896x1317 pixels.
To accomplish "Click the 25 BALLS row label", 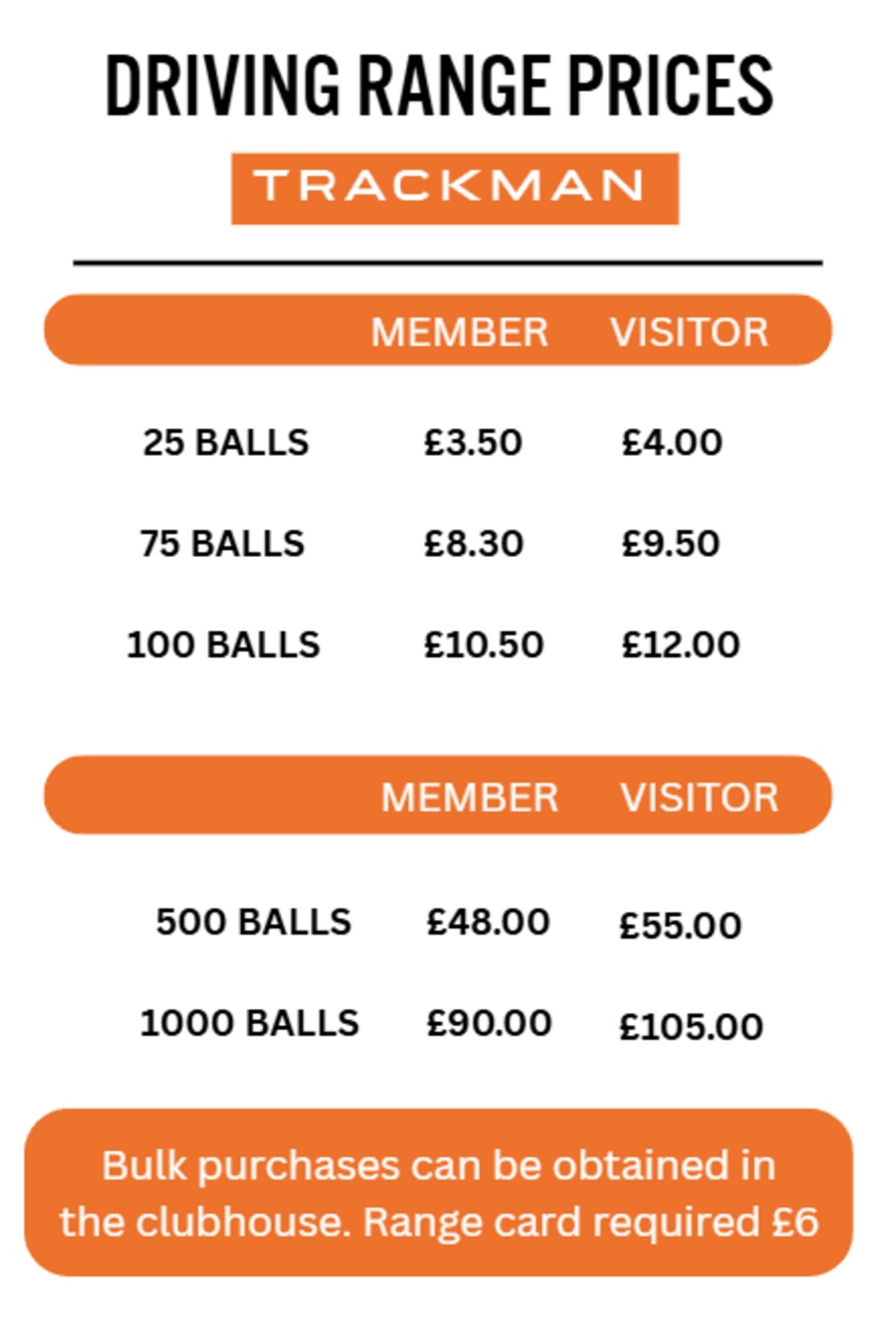I will 226,442.
